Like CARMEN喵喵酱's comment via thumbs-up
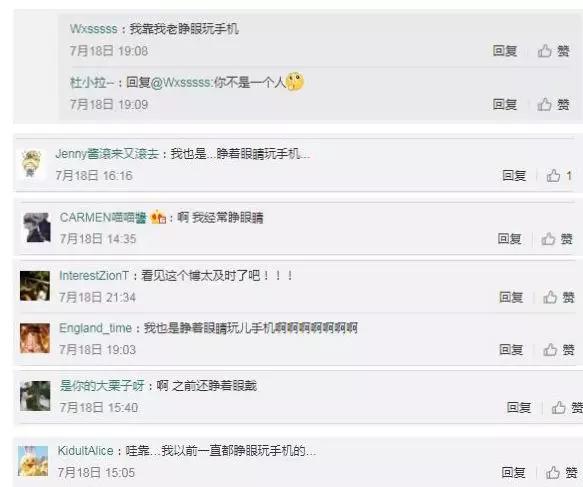The width and height of the screenshot is (583, 487). pyautogui.click(x=548, y=239)
